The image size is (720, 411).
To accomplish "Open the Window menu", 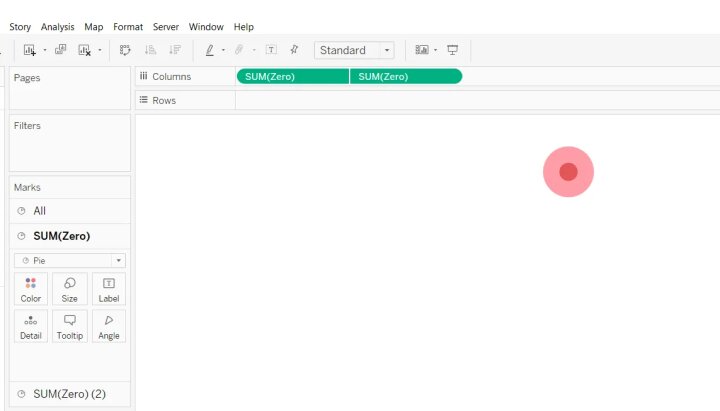I will click(x=206, y=27).
